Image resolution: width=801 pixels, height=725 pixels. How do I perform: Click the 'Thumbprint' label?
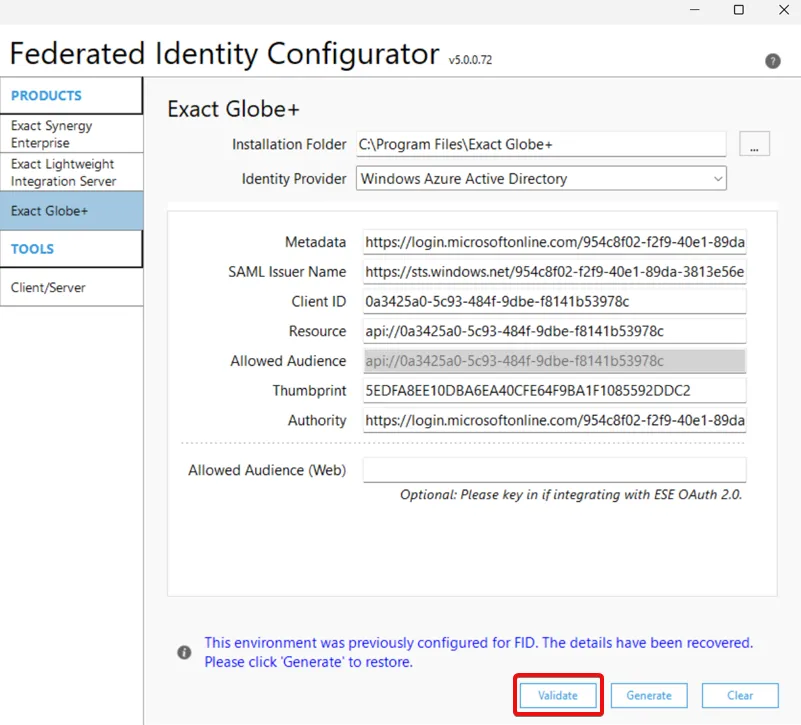[309, 390]
